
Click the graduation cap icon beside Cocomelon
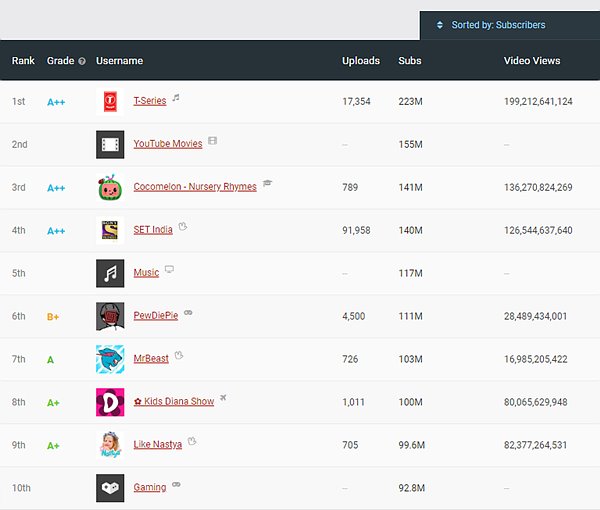coord(267,183)
